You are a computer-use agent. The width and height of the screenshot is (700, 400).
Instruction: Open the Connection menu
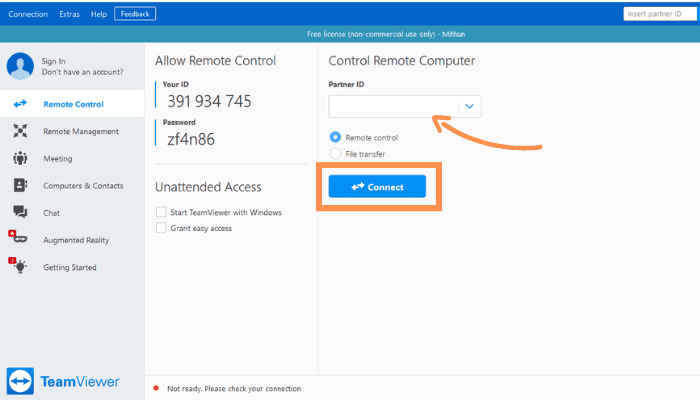point(28,14)
